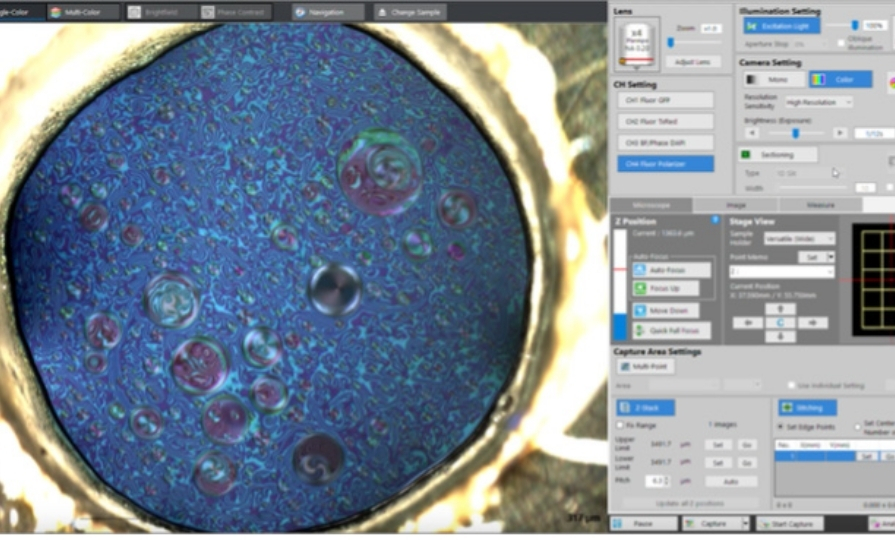Move stage right with arrow button

click(811, 323)
